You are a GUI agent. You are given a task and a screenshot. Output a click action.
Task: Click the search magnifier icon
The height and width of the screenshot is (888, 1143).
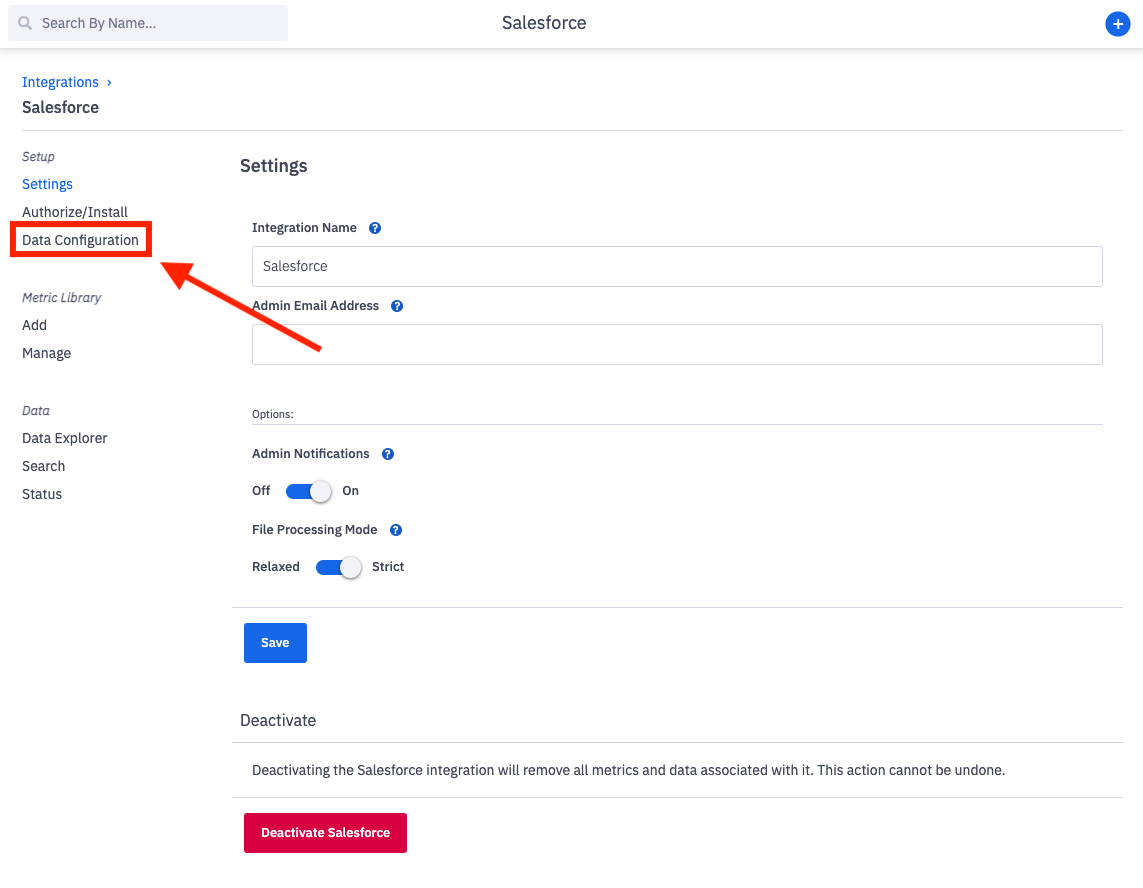26,23
